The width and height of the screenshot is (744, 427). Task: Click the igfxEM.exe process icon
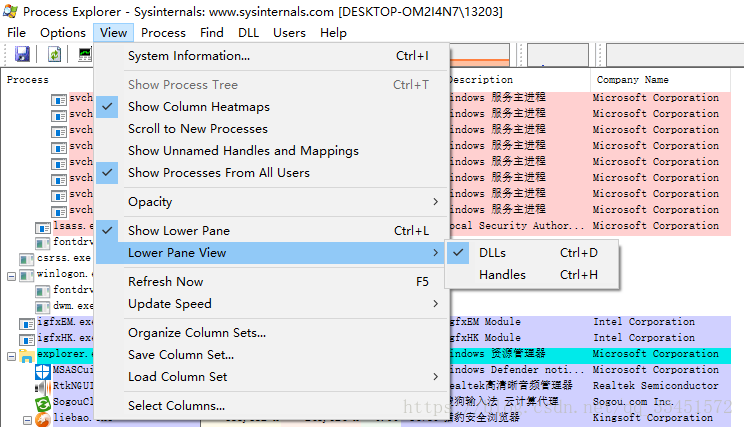click(x=27, y=324)
